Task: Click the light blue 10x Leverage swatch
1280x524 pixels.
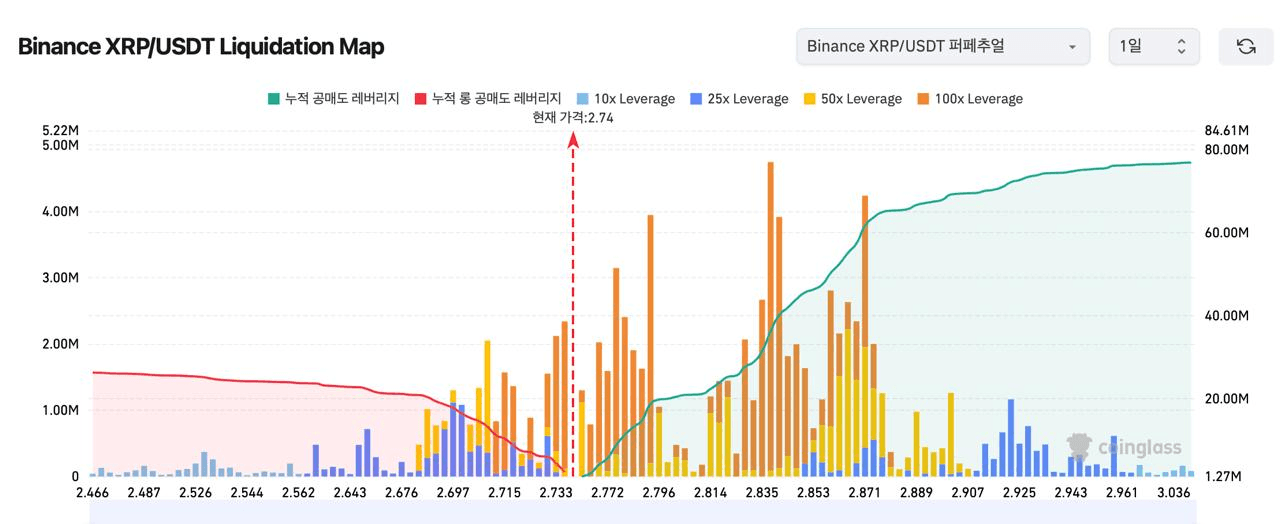Action: click(582, 98)
